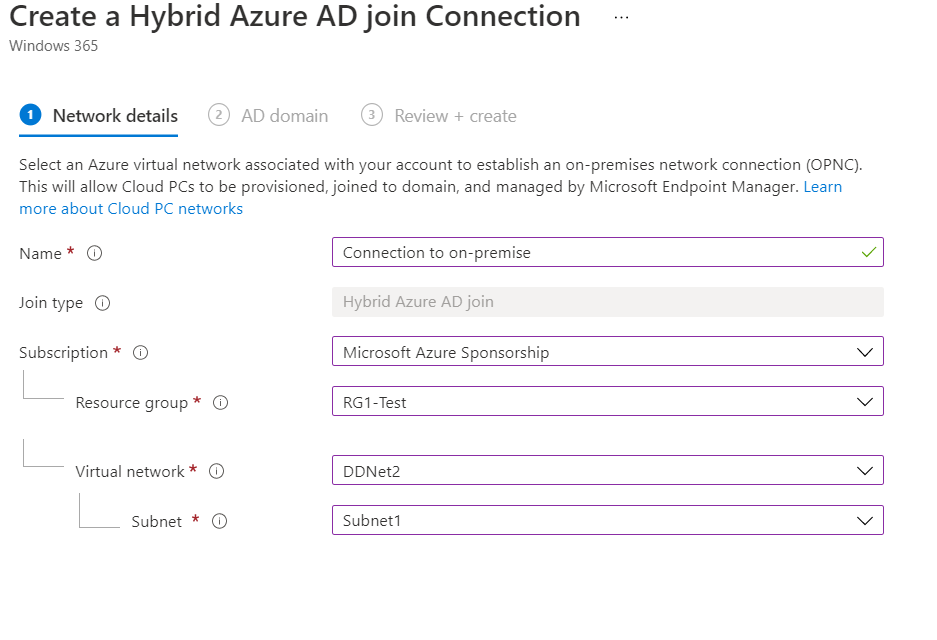Switch to the AD domain tab

tap(284, 116)
